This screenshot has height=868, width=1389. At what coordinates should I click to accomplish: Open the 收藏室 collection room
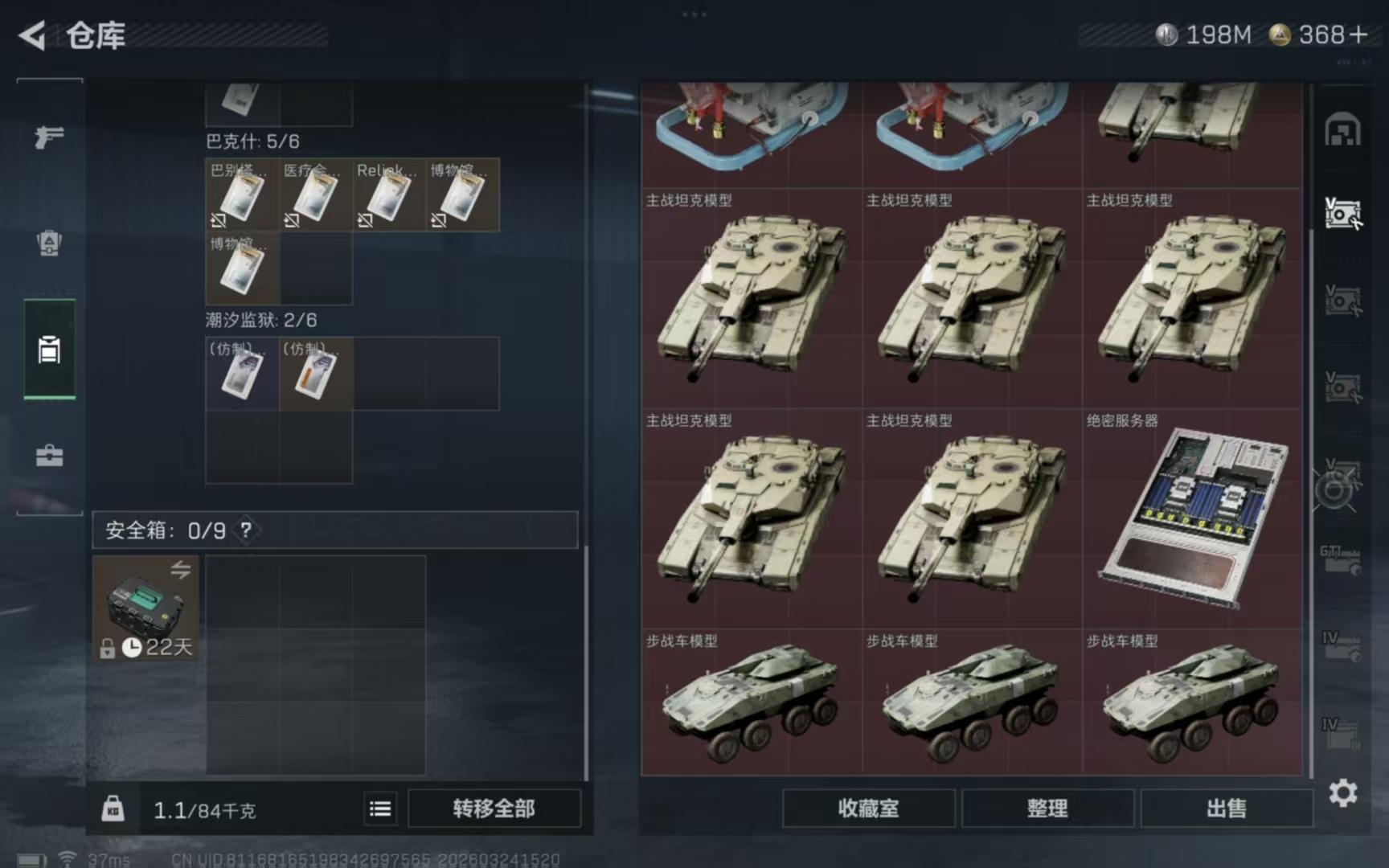tap(868, 809)
